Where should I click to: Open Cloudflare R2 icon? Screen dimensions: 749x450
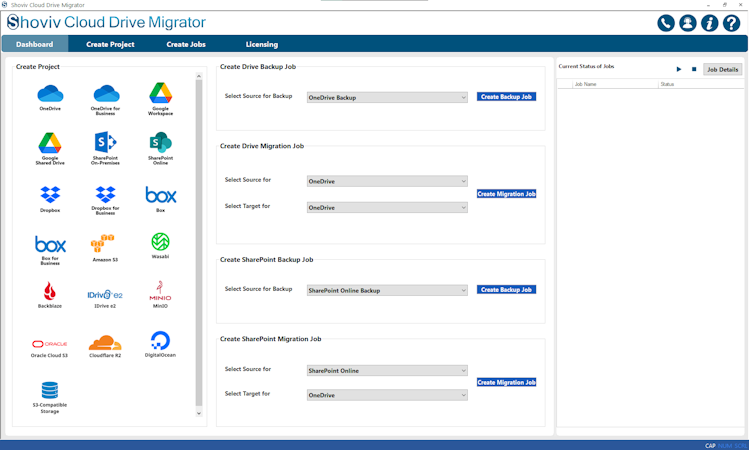click(x=105, y=343)
